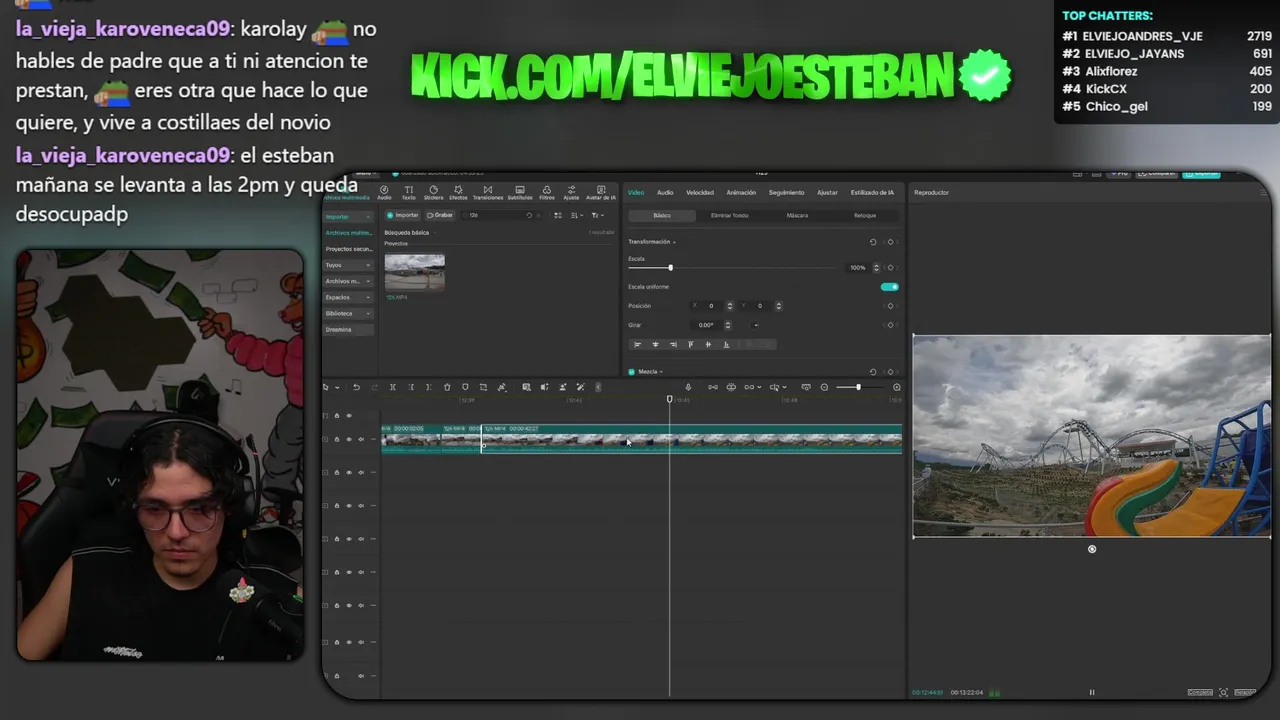Screen dimensions: 1280x720
Task: Click the delete trash icon in timeline toolbar
Action: (x=447, y=387)
